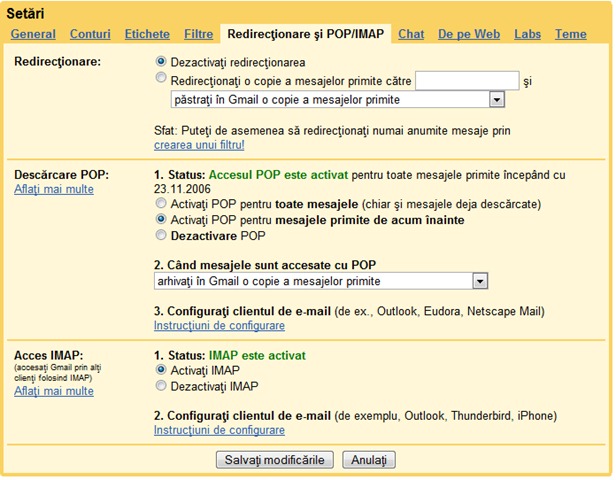Select POP for mesajele primite de acum înainte
This screenshot has height=480, width=616.
[161, 219]
